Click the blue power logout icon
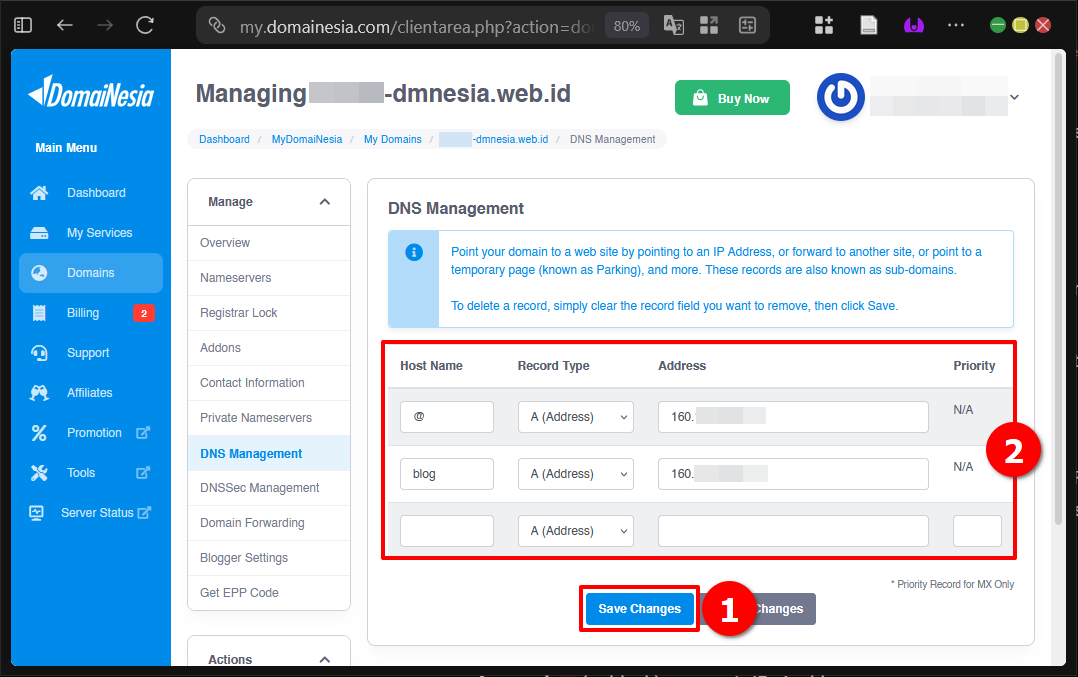This screenshot has width=1078, height=677. [x=840, y=97]
